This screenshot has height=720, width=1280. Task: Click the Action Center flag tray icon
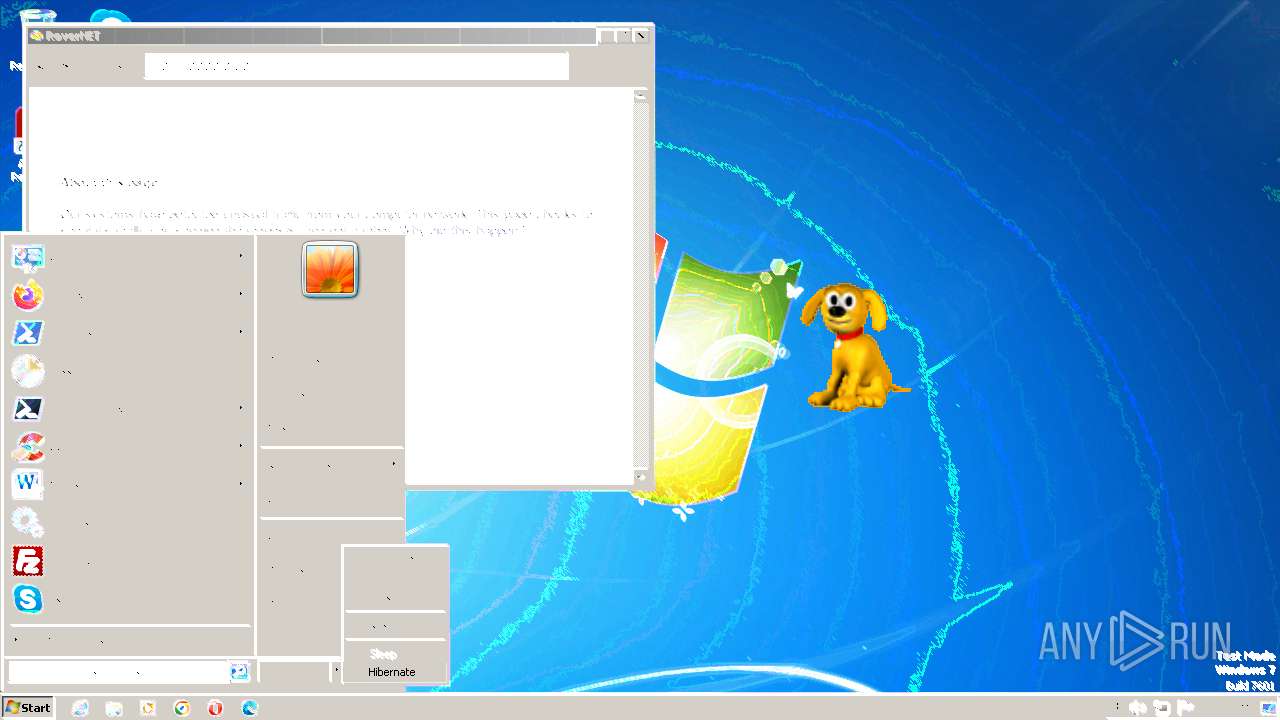tap(1186, 708)
